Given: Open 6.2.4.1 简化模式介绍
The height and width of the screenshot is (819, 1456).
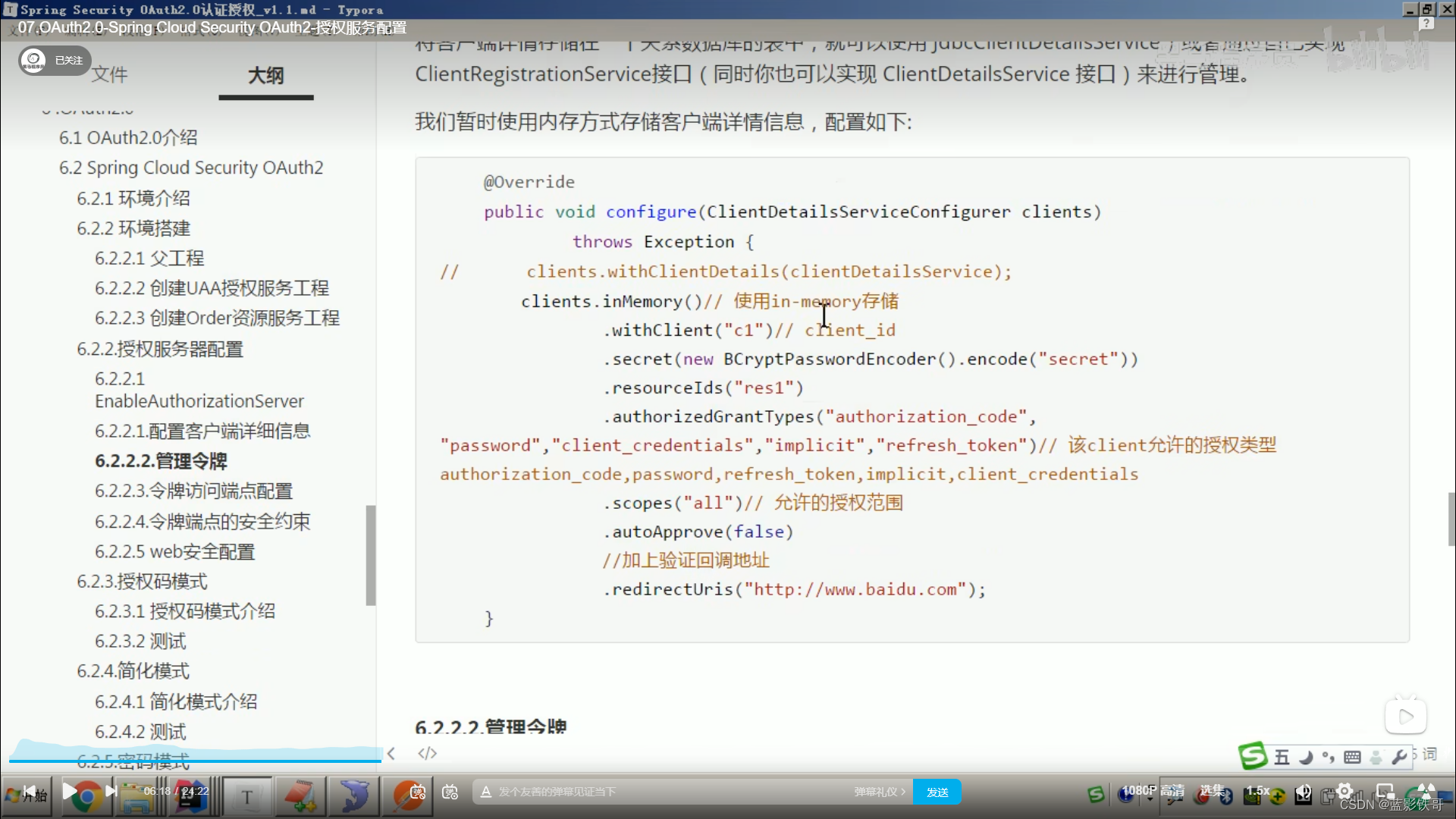Looking at the screenshot, I should pos(176,701).
